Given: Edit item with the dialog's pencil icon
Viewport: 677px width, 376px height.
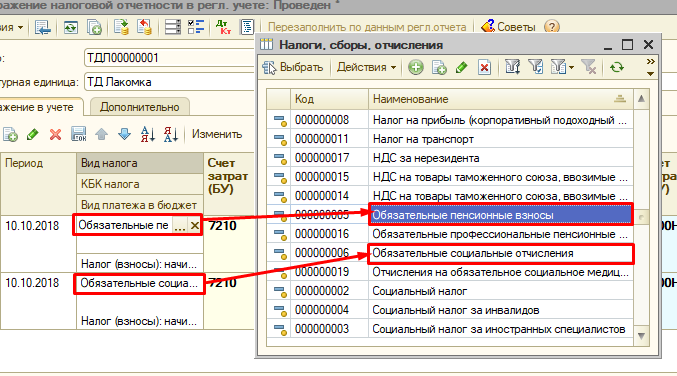Looking at the screenshot, I should click(x=461, y=67).
